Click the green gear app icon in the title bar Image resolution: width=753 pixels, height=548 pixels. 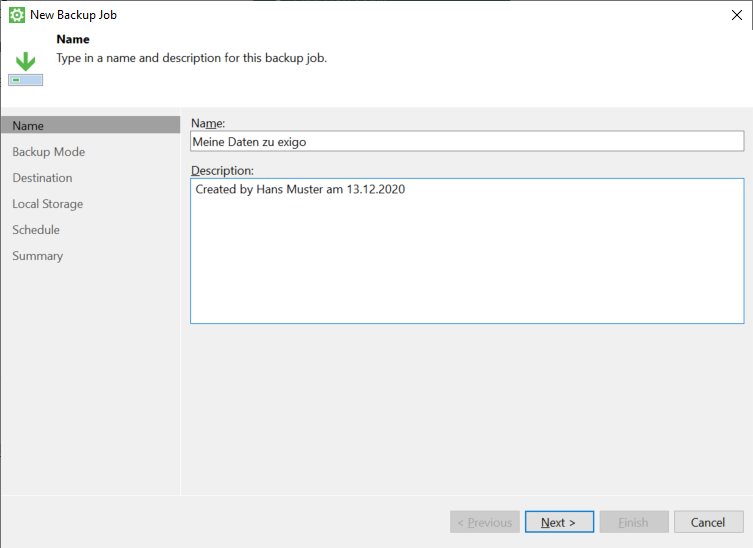click(17, 15)
